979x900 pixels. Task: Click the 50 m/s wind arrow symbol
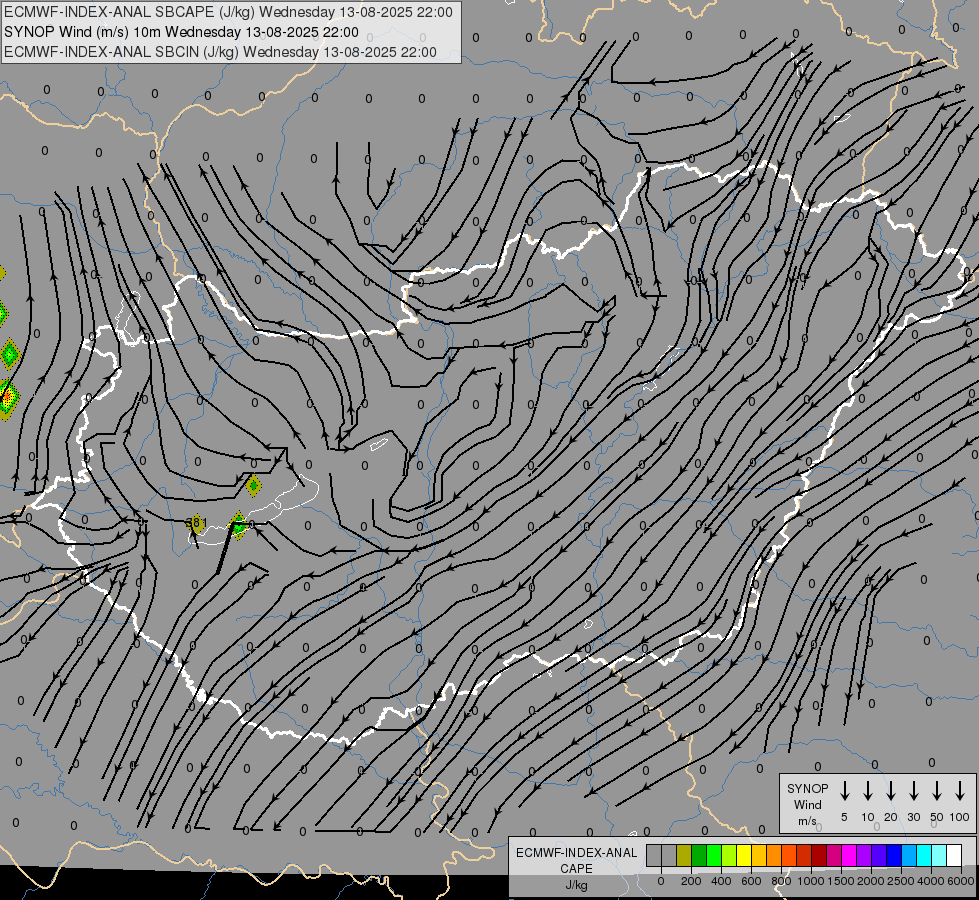coord(937,790)
